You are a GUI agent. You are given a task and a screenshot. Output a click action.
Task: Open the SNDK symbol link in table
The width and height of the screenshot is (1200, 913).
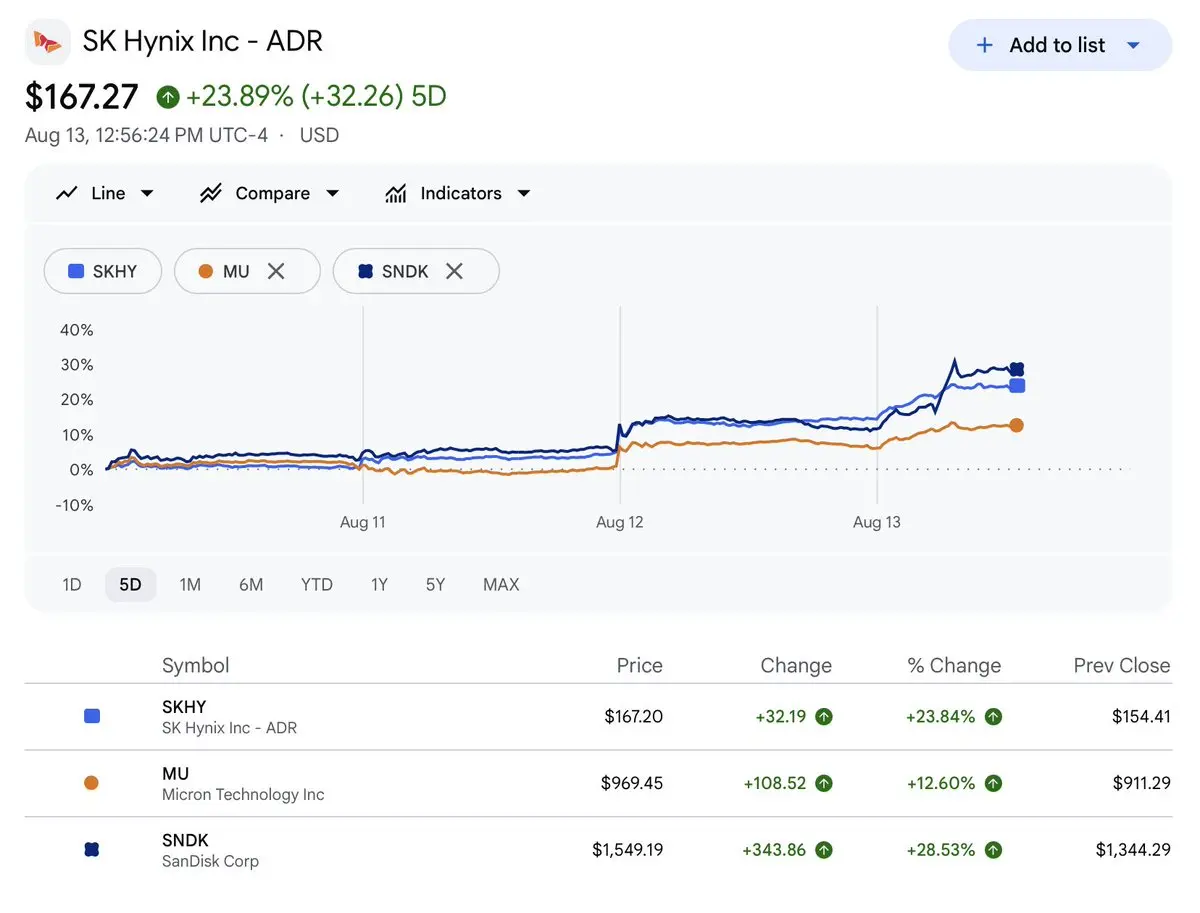click(185, 840)
